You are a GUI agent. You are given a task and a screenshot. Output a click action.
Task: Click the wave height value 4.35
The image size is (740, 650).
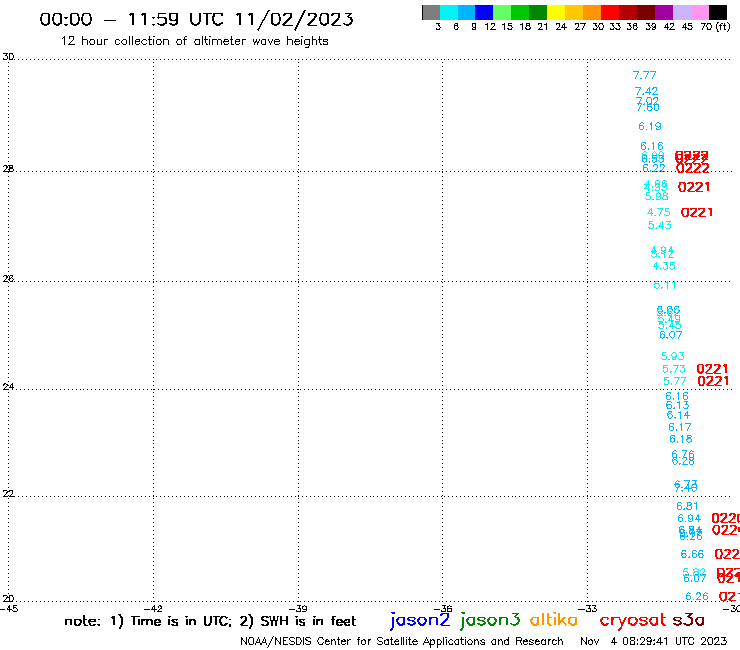click(x=664, y=266)
